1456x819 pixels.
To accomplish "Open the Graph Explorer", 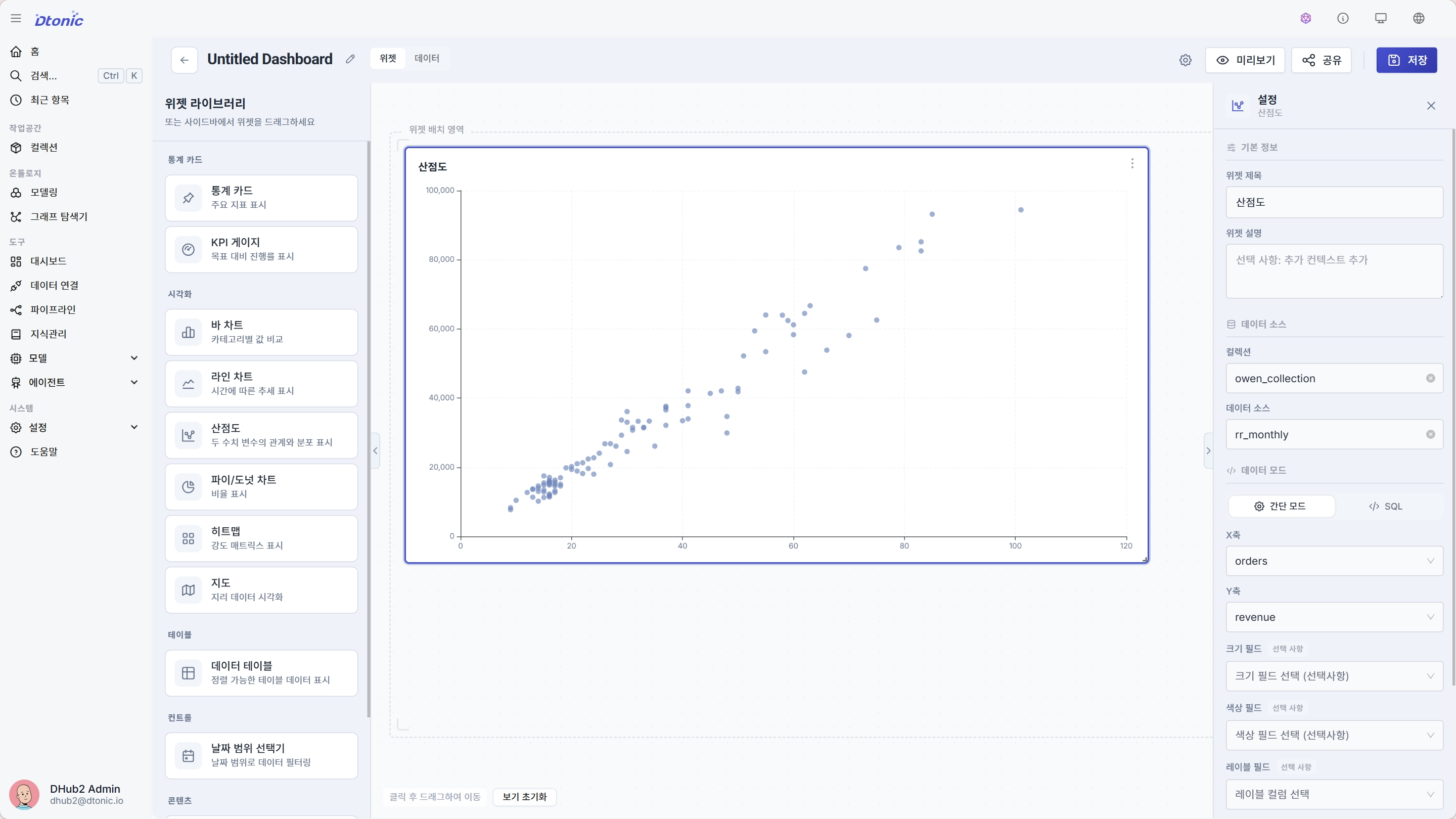I will coord(76,216).
